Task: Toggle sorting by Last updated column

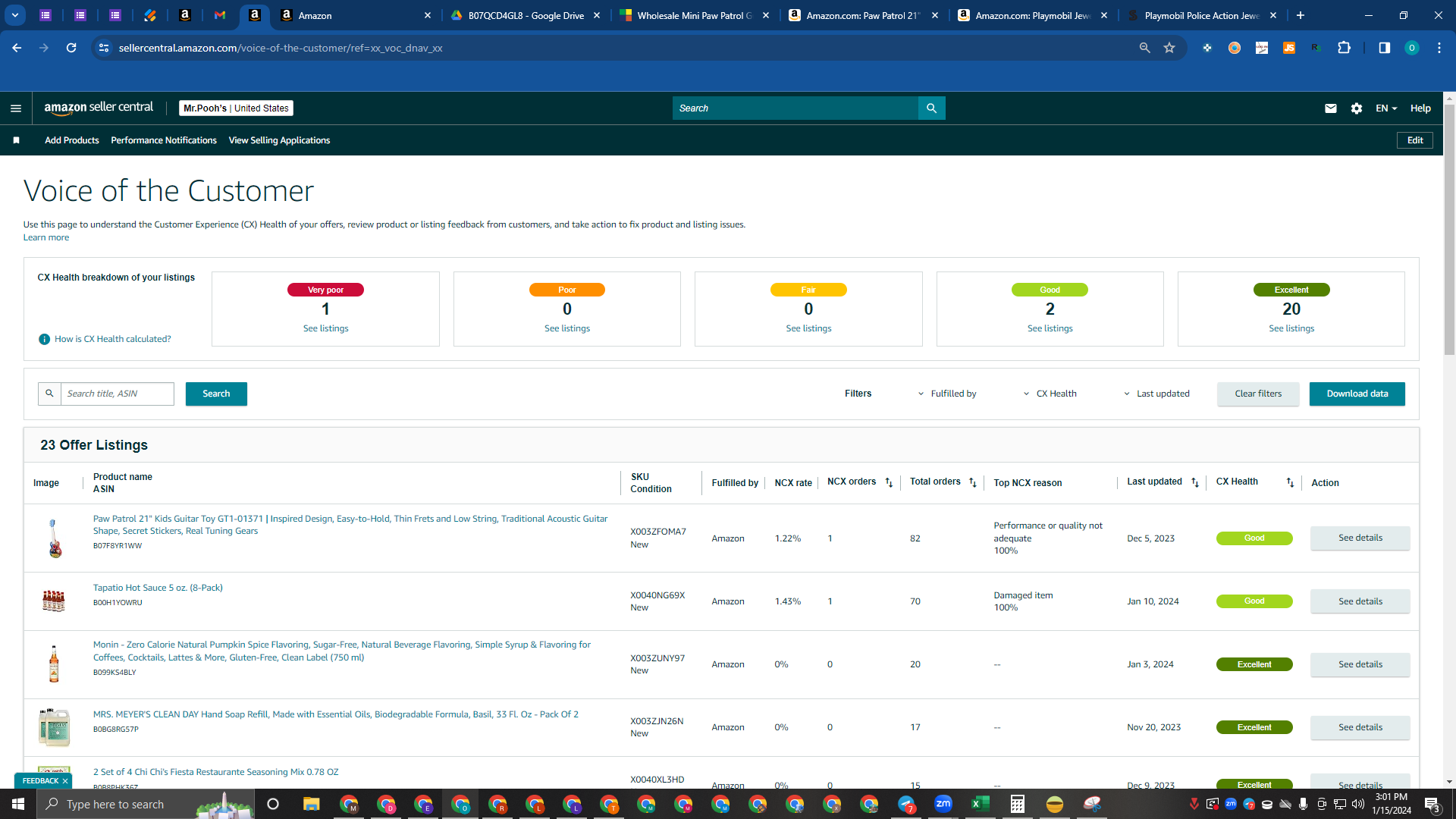Action: (1195, 482)
